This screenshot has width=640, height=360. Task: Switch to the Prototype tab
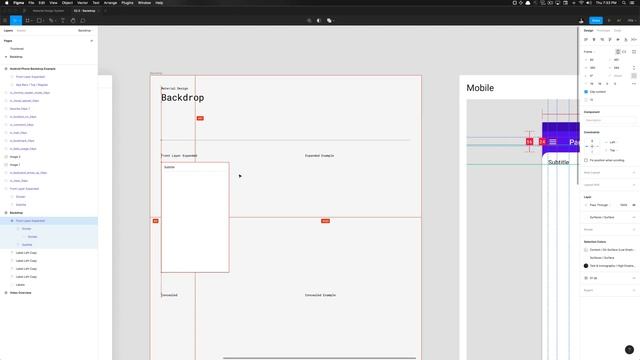coord(603,31)
